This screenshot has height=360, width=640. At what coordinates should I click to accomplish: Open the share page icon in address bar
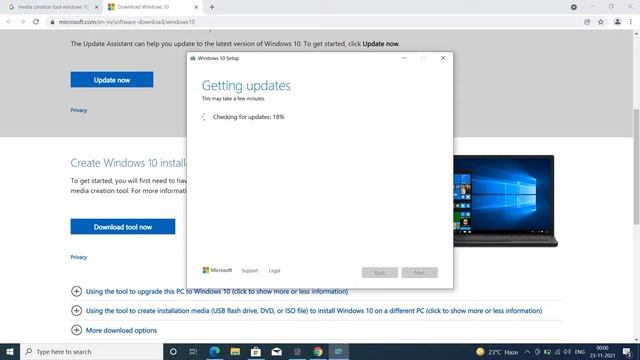(587, 22)
